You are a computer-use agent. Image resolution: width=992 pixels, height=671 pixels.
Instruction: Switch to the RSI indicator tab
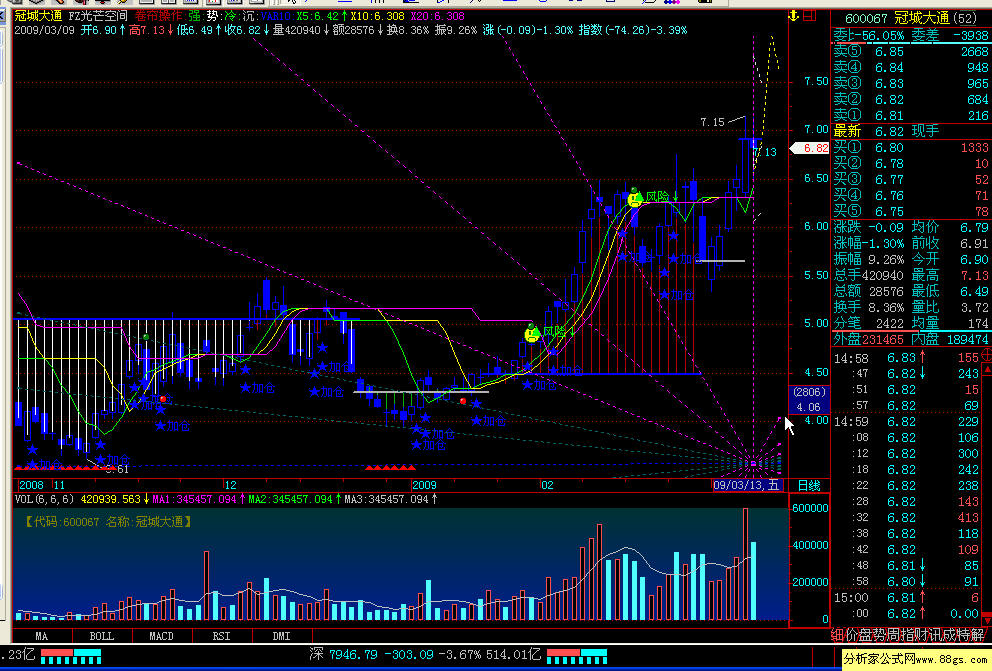point(221,636)
